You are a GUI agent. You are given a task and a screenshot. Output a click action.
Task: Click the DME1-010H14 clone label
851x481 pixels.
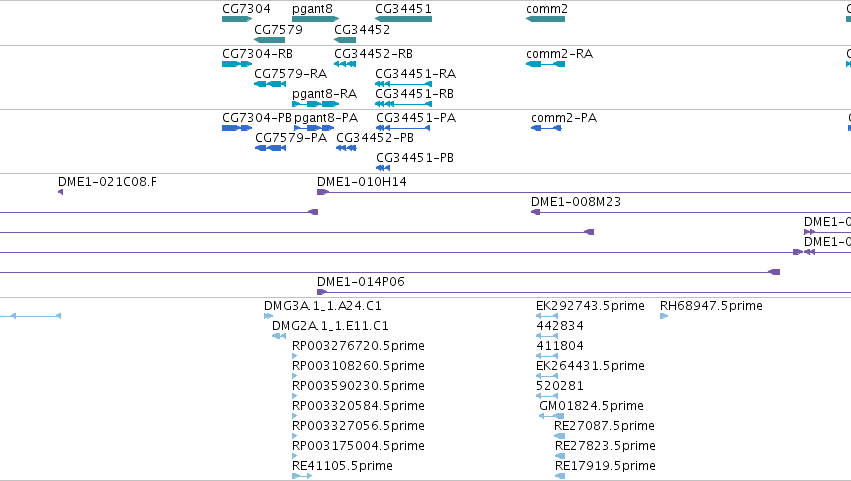click(x=361, y=182)
